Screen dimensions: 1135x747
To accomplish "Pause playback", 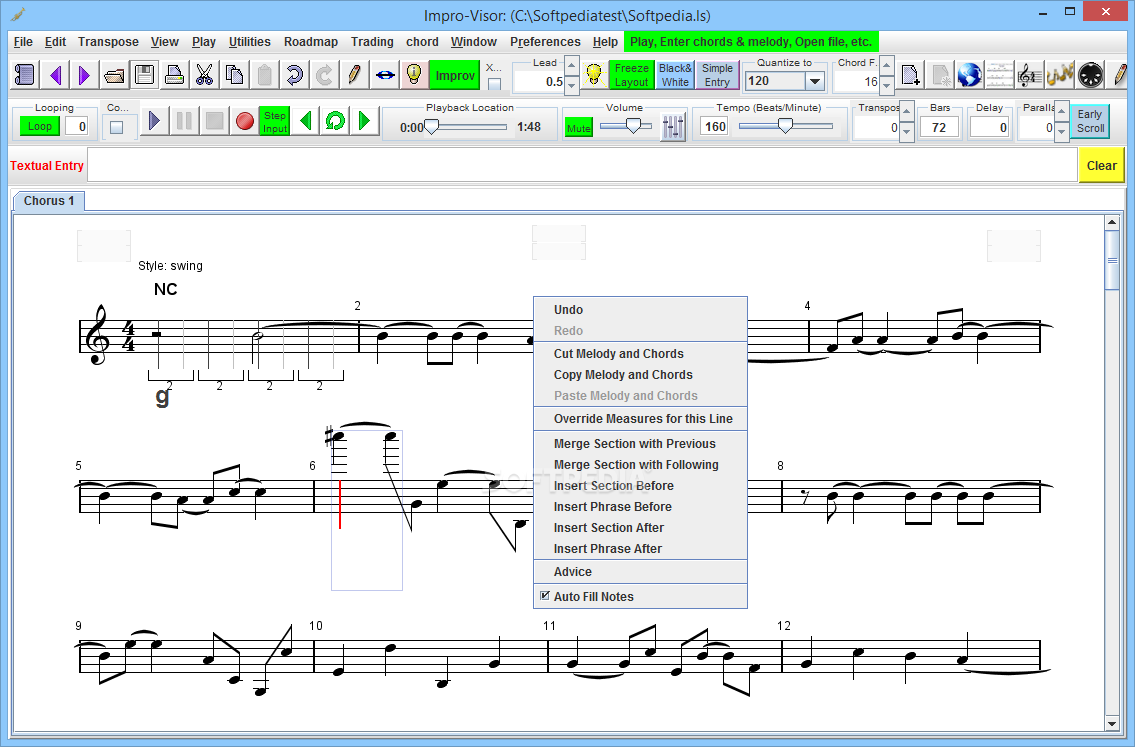I will (185, 121).
